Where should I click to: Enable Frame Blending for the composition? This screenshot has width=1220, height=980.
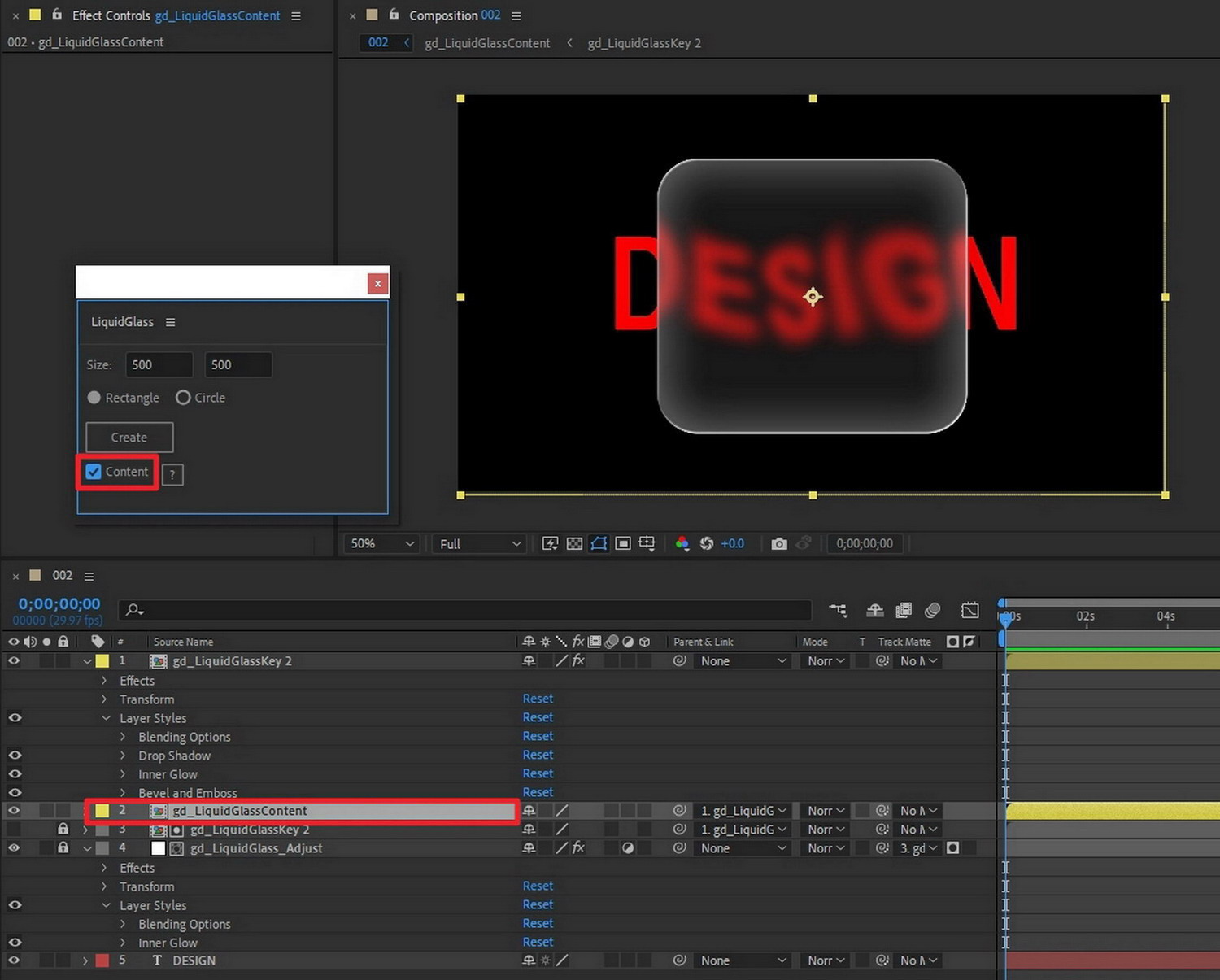tap(904, 610)
